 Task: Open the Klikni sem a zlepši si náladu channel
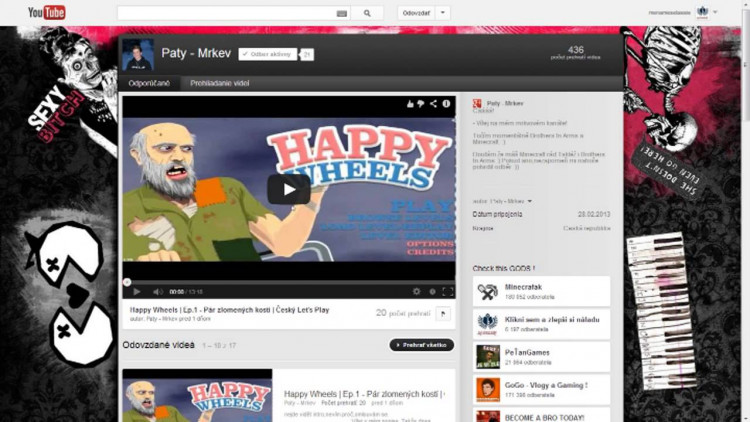tap(552, 319)
